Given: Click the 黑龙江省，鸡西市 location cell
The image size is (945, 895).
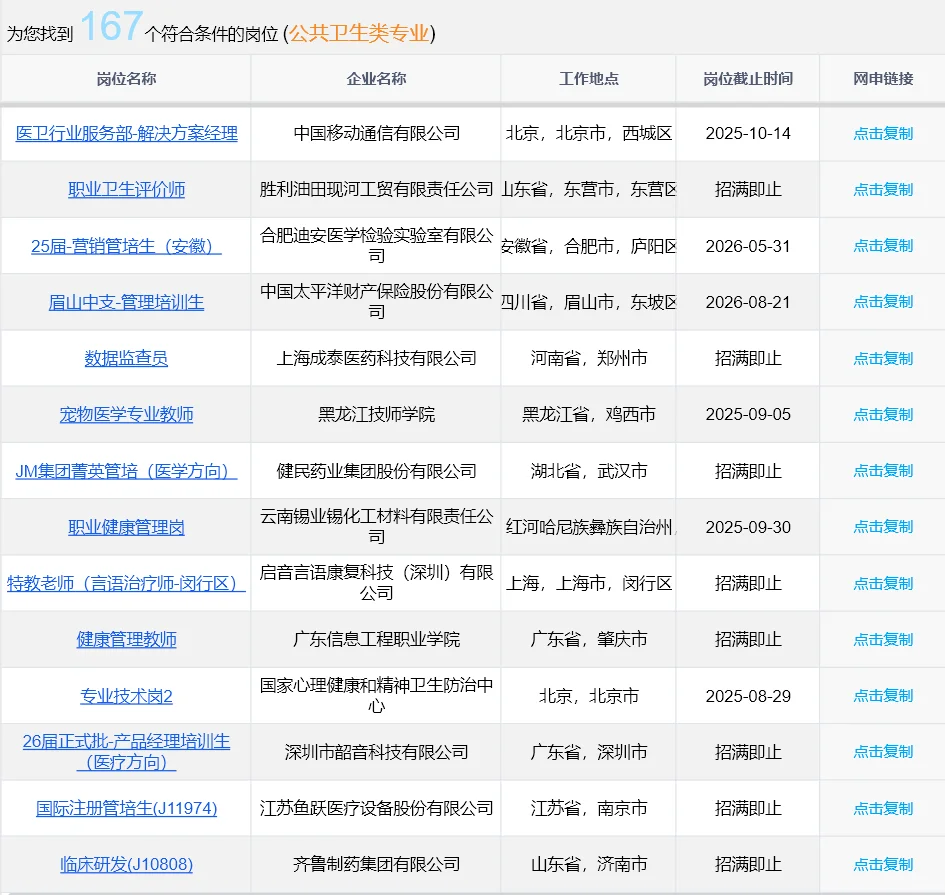Looking at the screenshot, I should coord(589,414).
